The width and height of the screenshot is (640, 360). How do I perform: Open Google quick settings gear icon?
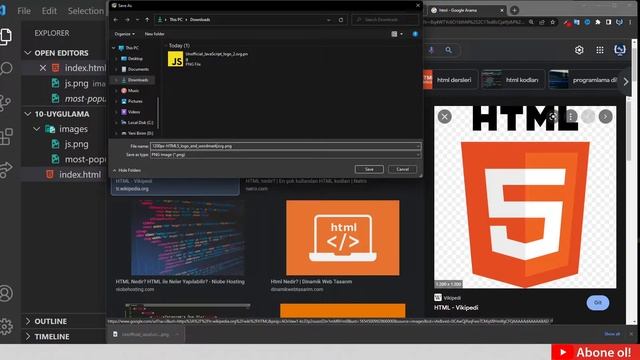pos(579,50)
